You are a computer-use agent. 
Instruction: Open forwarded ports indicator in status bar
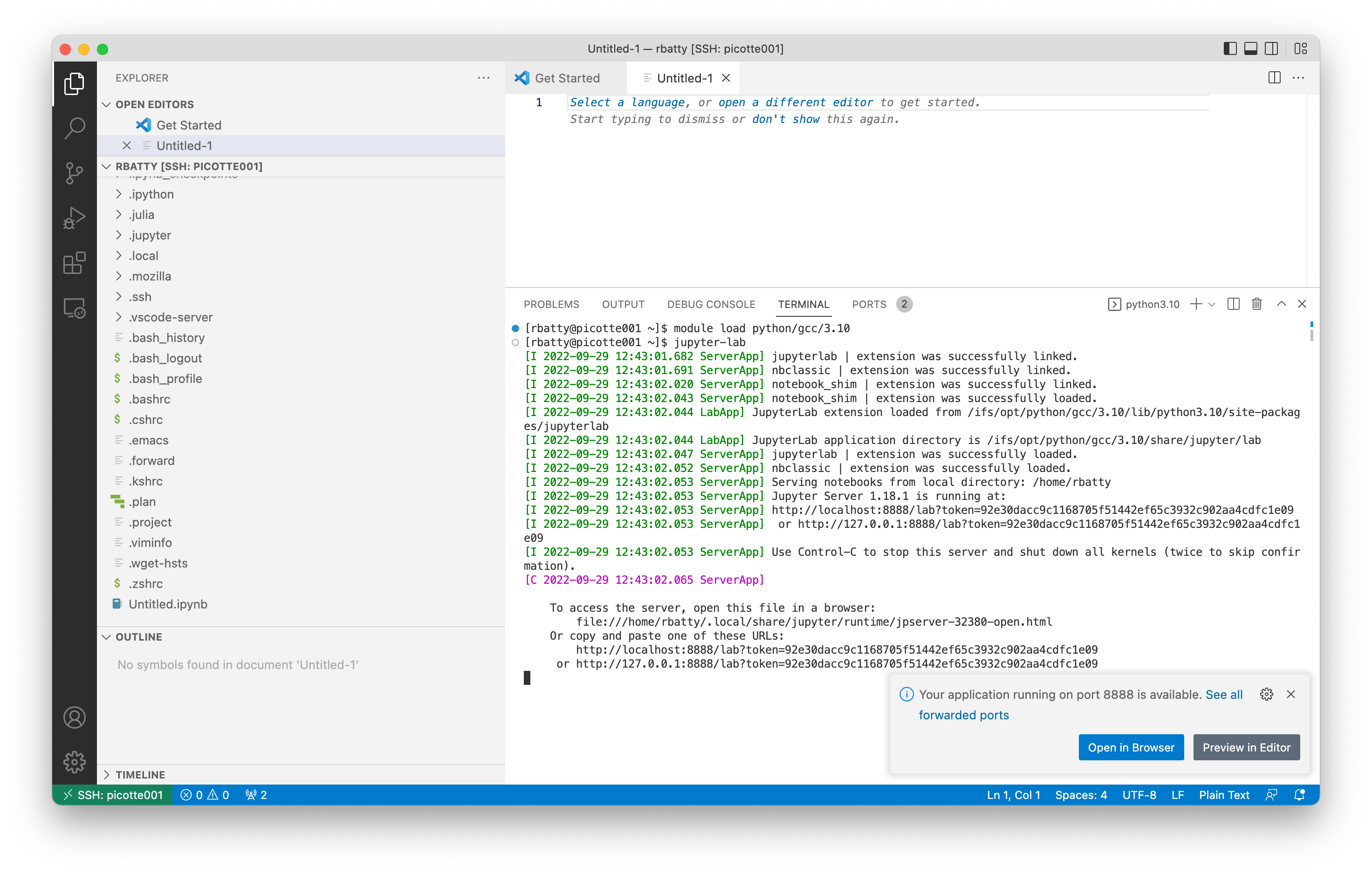click(x=256, y=795)
